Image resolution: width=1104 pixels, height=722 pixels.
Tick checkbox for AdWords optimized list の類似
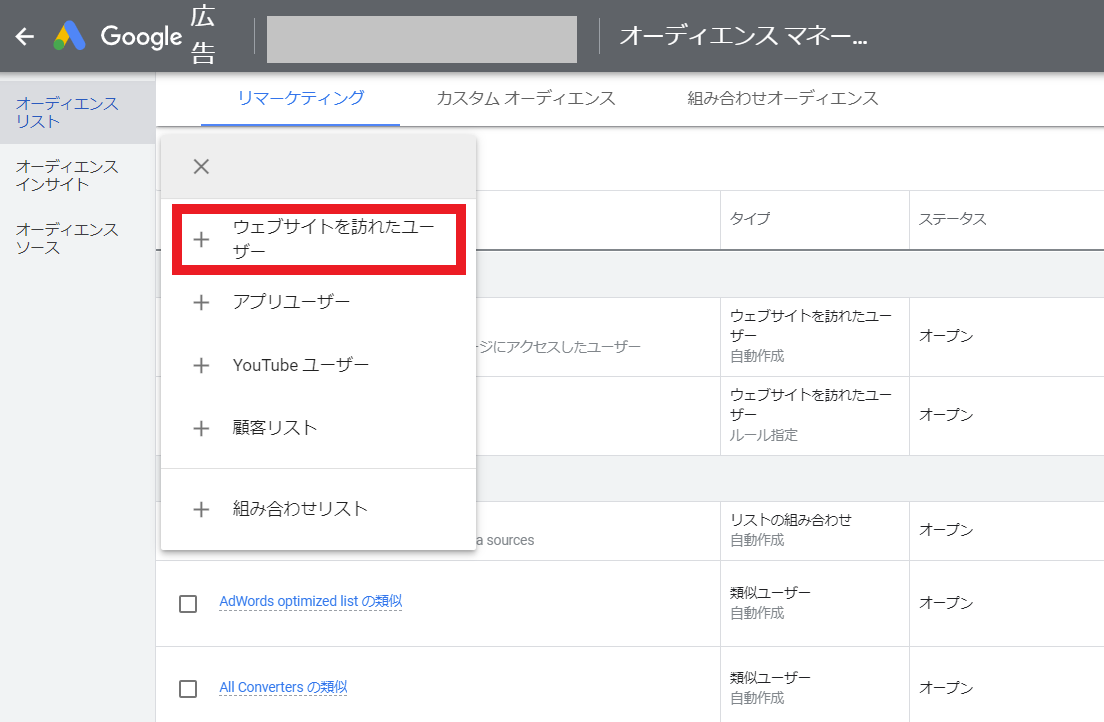coord(188,604)
